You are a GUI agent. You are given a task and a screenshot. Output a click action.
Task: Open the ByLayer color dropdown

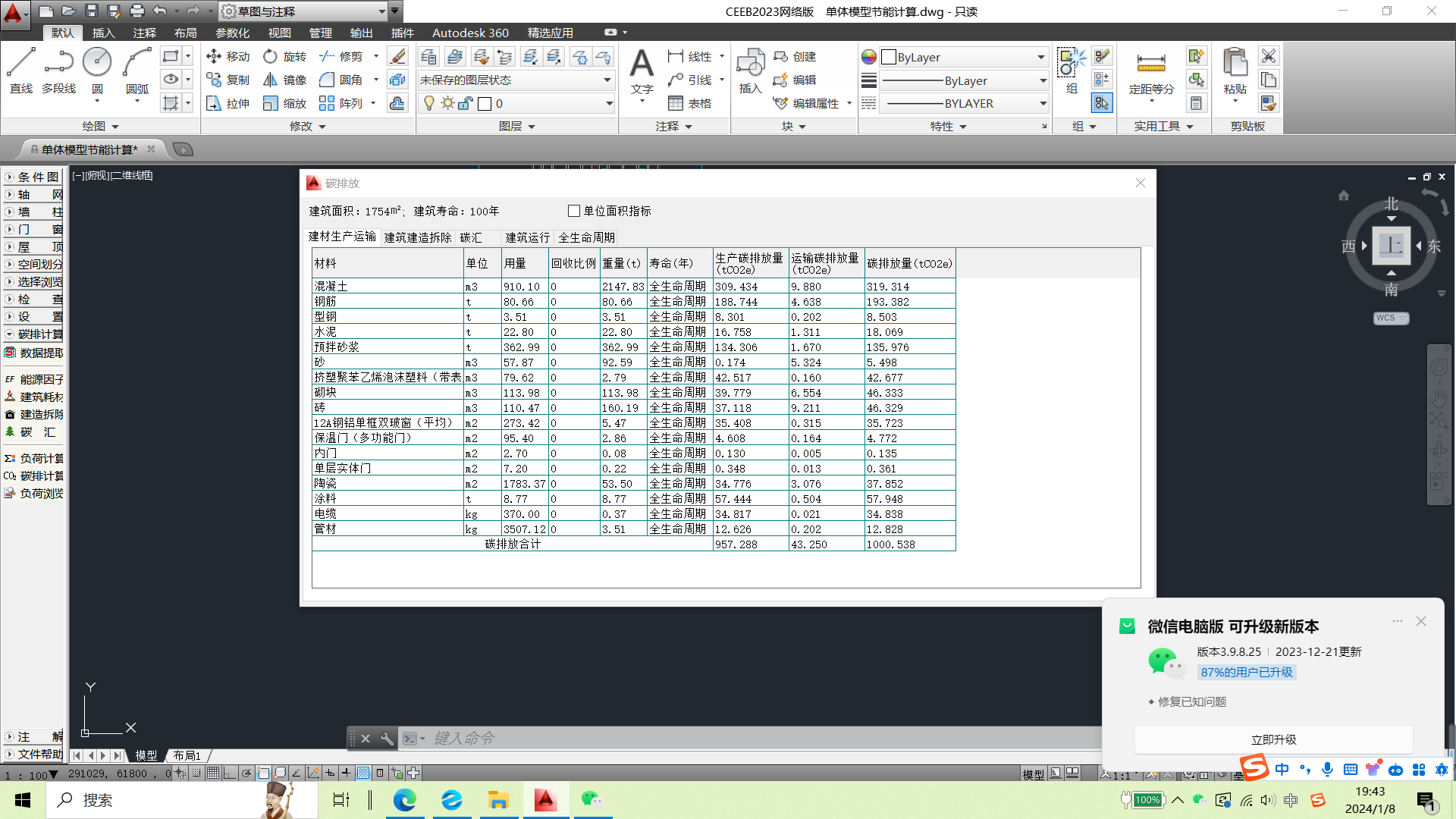tap(1040, 58)
